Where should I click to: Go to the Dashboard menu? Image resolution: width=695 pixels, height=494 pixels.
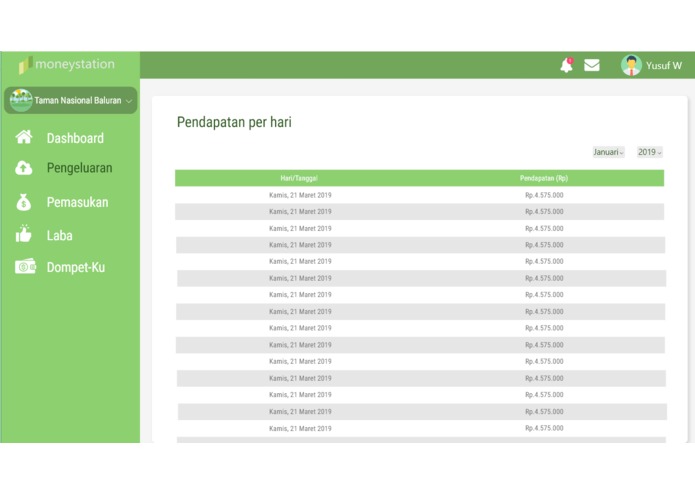tap(75, 138)
